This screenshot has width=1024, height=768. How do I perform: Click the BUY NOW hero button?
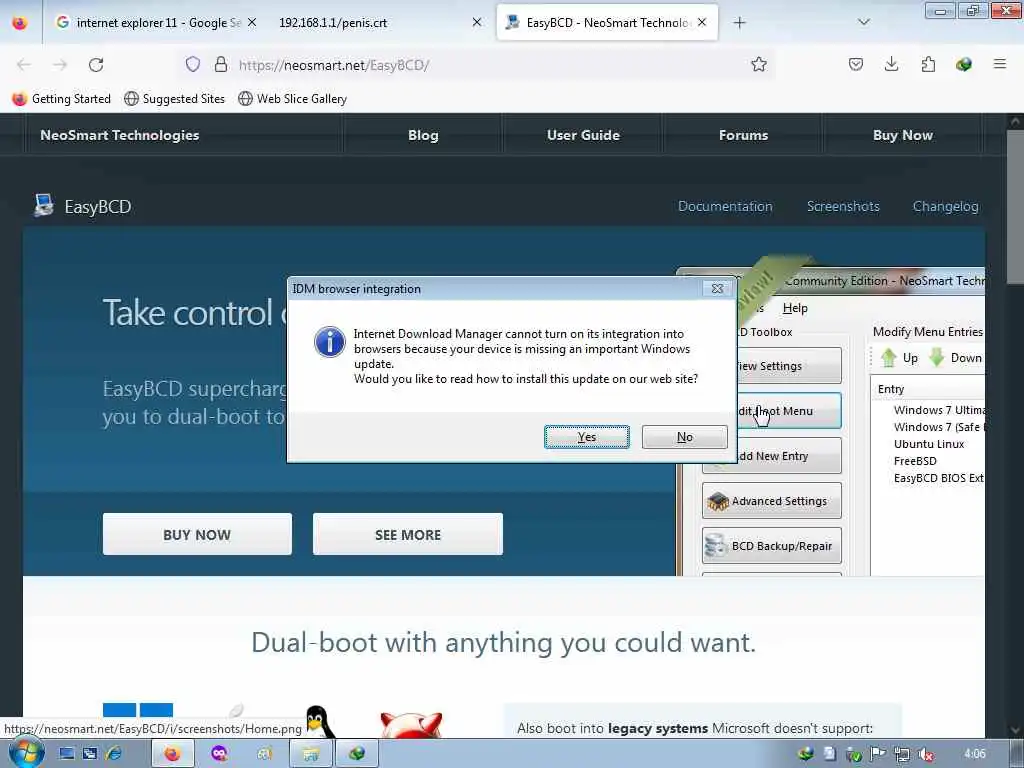point(197,534)
